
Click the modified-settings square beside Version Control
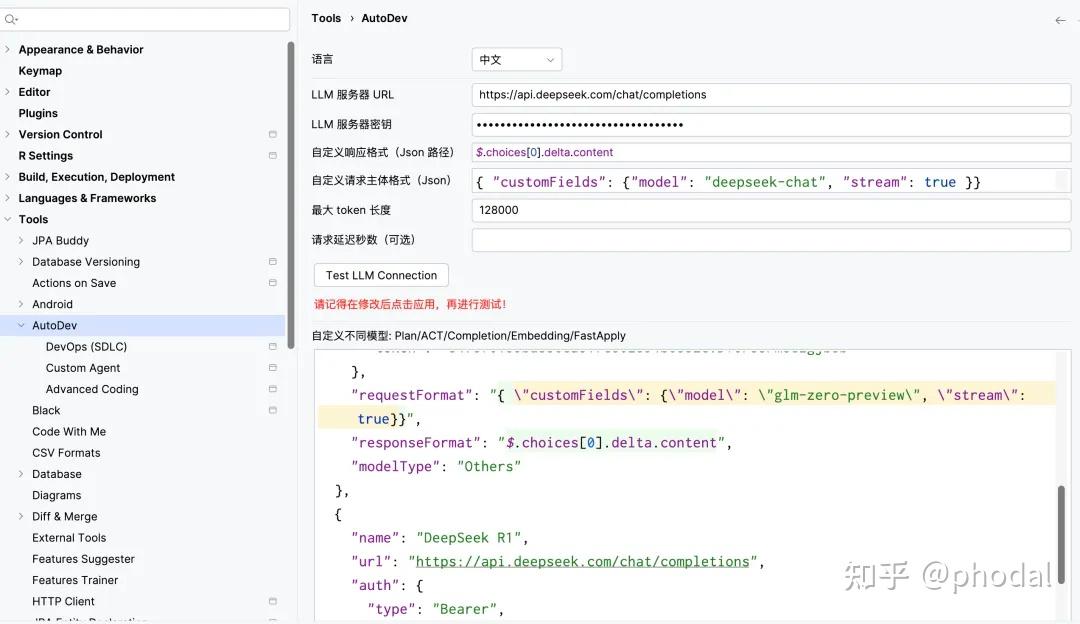272,133
